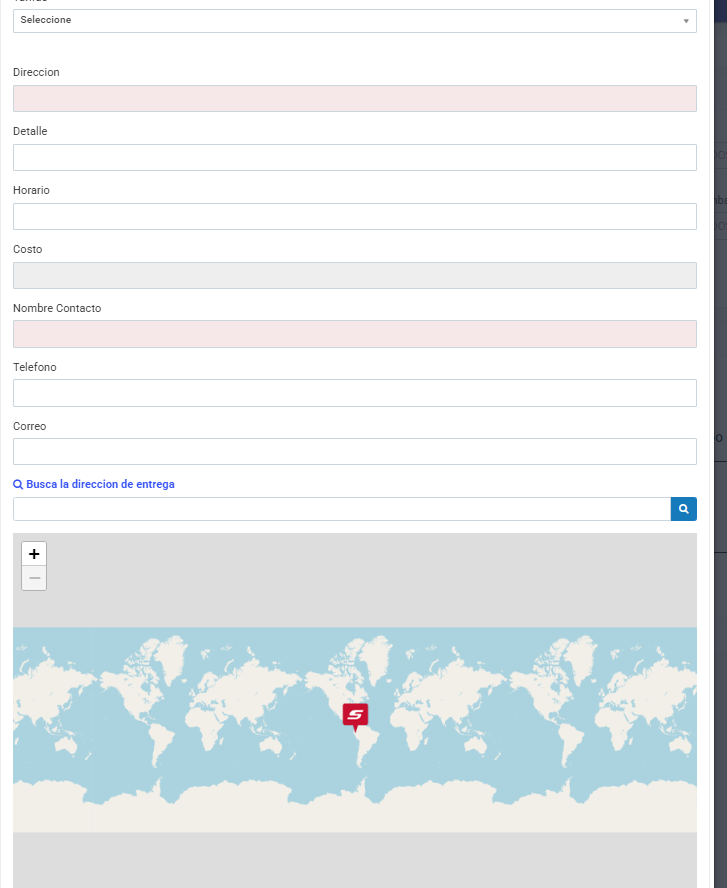Zoom in on the map

tap(34, 554)
